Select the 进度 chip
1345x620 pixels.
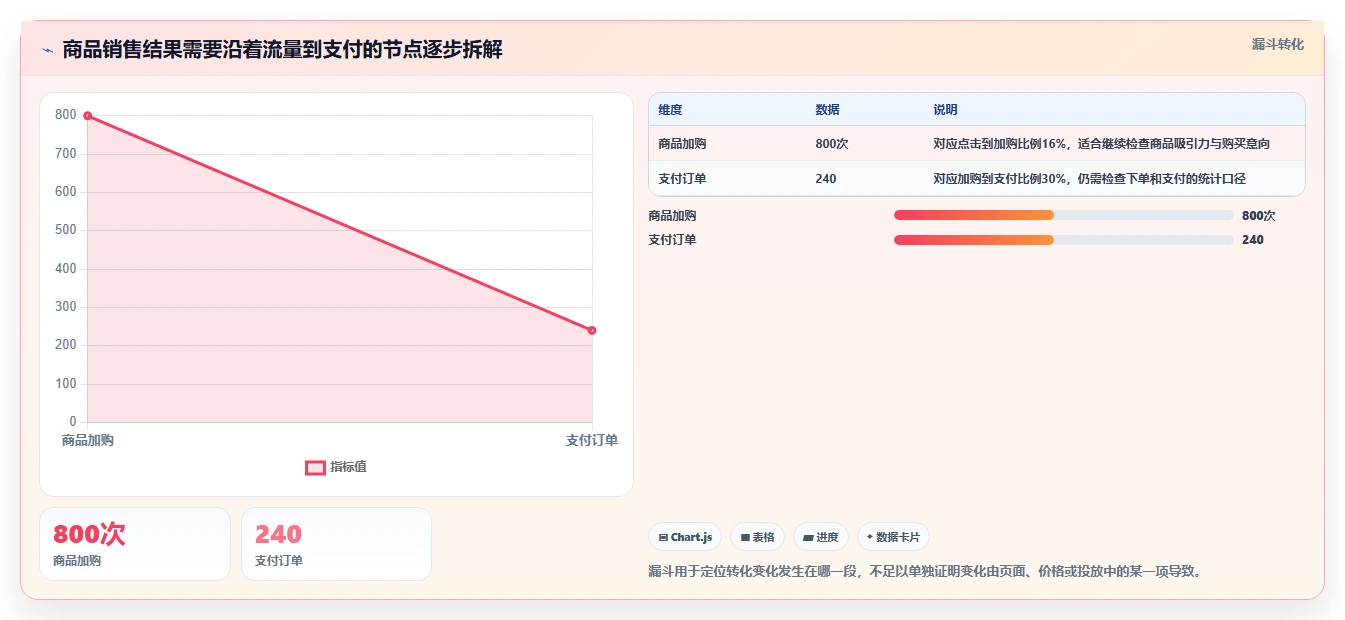pos(821,537)
